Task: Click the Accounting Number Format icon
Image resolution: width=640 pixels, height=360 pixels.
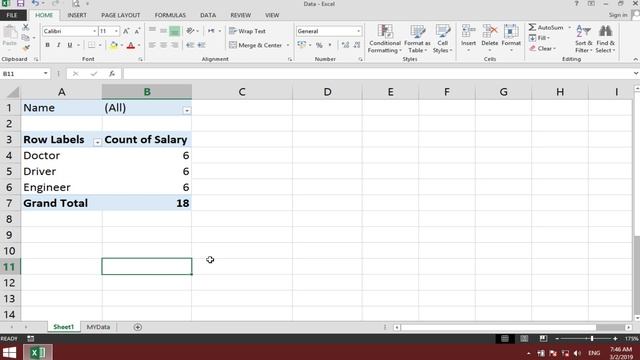Action: pos(302,45)
